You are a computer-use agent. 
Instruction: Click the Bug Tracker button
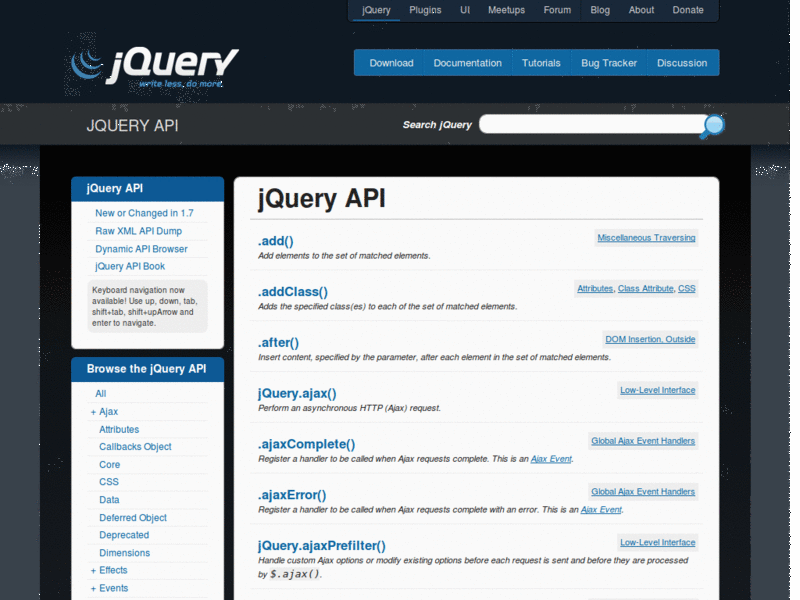pos(609,63)
